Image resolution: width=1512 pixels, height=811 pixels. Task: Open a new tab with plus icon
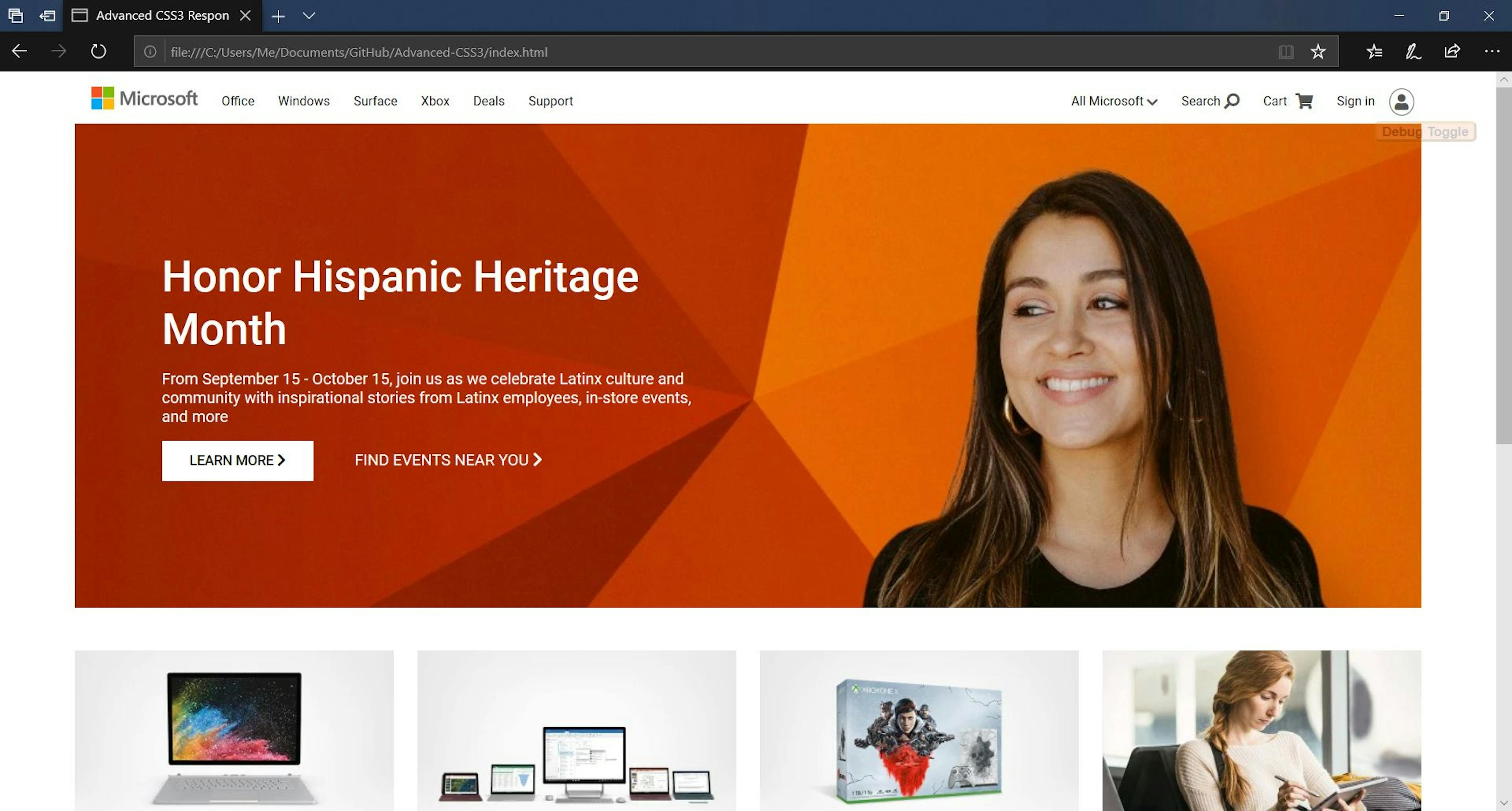pyautogui.click(x=278, y=17)
